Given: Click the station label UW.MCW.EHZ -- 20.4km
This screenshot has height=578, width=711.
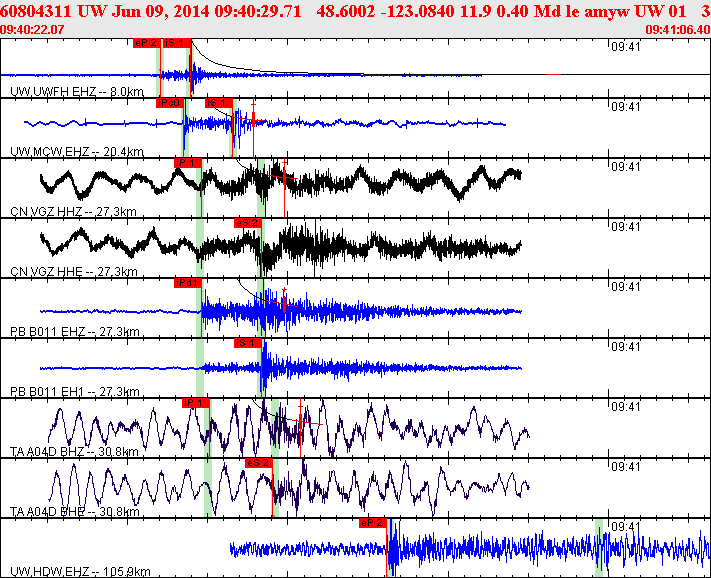Looking at the screenshot, I should tap(77, 151).
